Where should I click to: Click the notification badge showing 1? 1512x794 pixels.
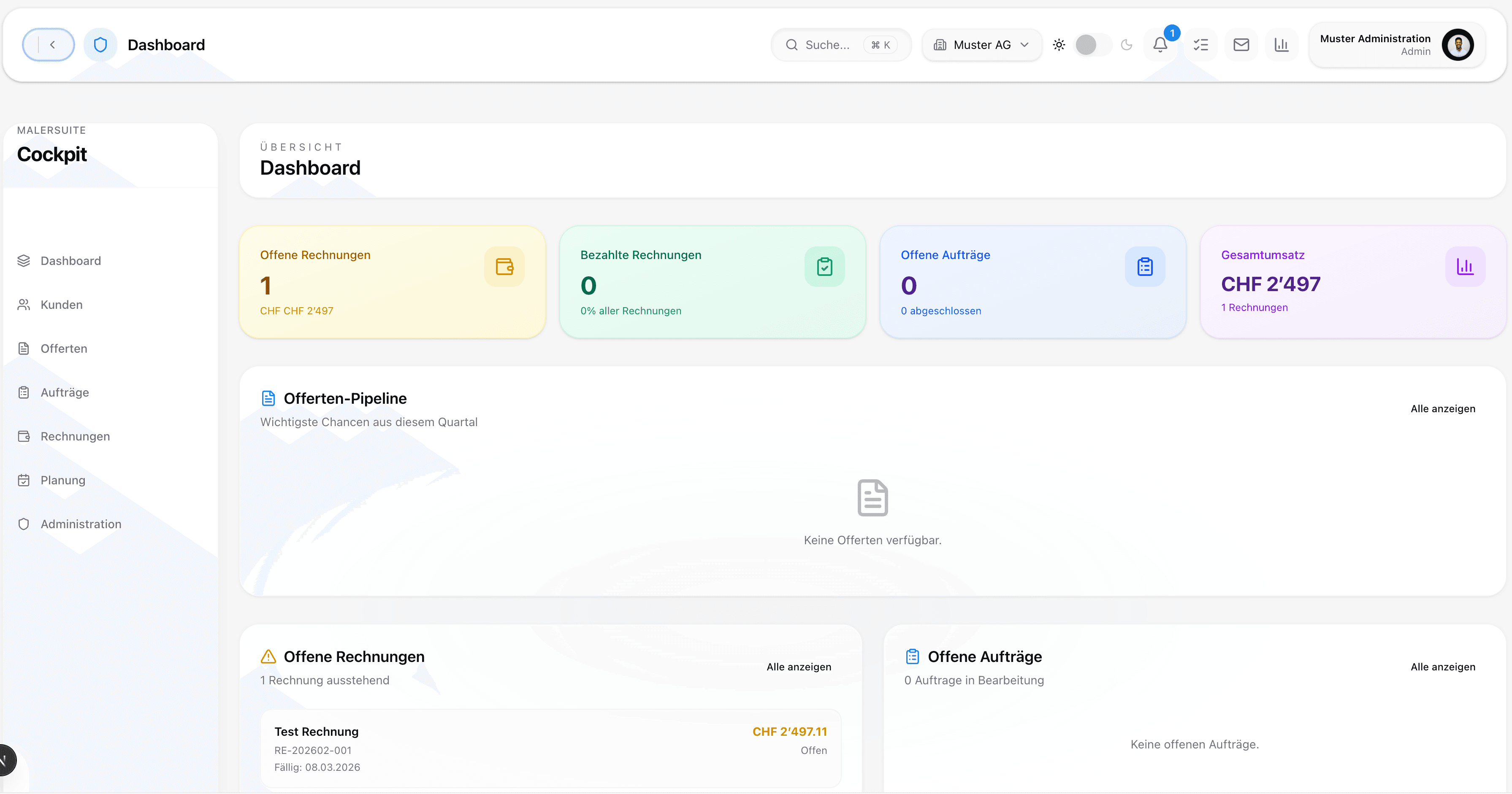pyautogui.click(x=1172, y=33)
